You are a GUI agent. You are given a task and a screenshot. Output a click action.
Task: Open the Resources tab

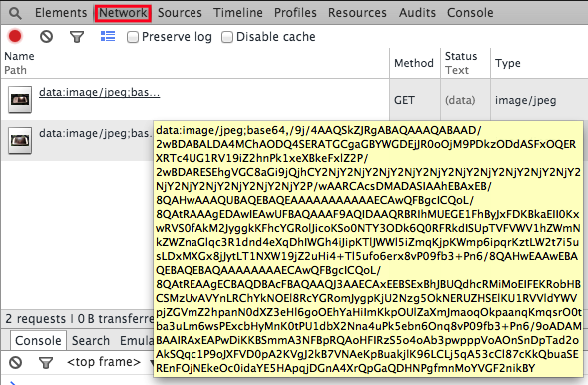[357, 13]
